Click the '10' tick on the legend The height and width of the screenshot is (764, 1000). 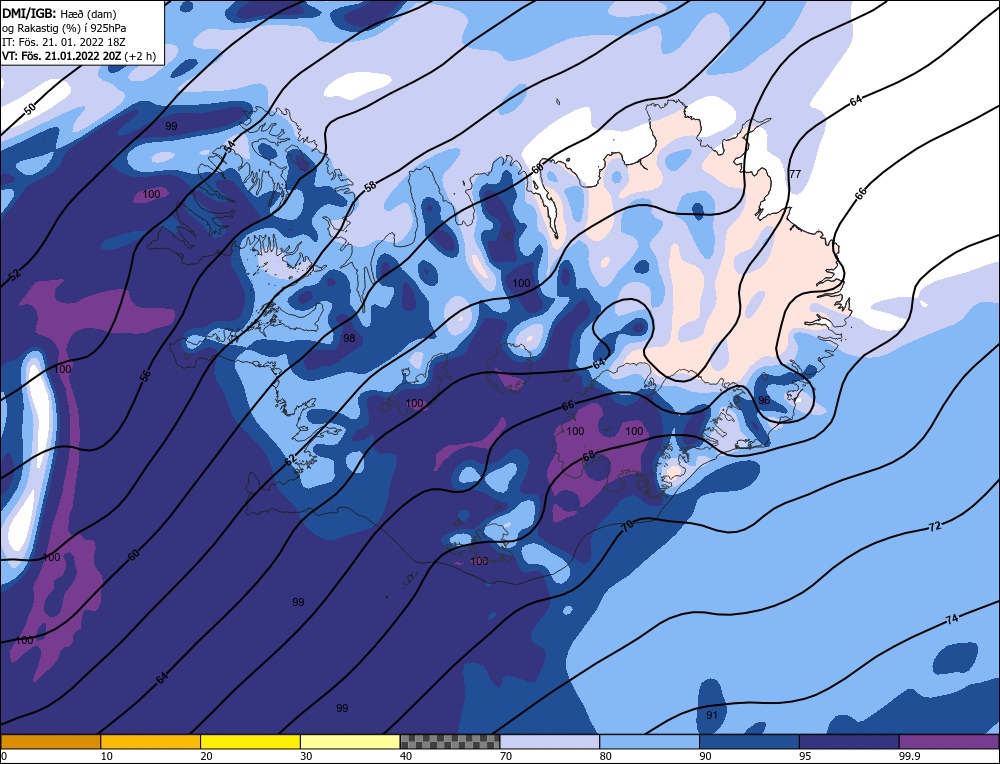[x=107, y=756]
